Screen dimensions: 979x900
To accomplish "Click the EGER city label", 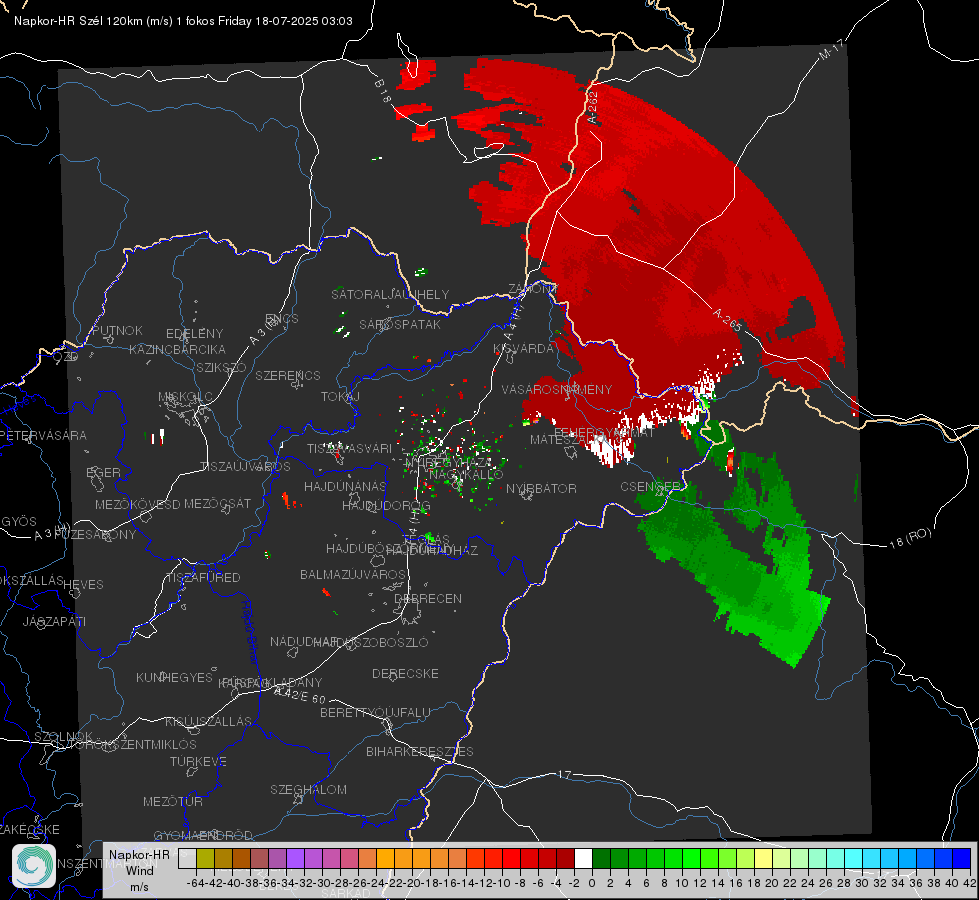I will [x=104, y=472].
